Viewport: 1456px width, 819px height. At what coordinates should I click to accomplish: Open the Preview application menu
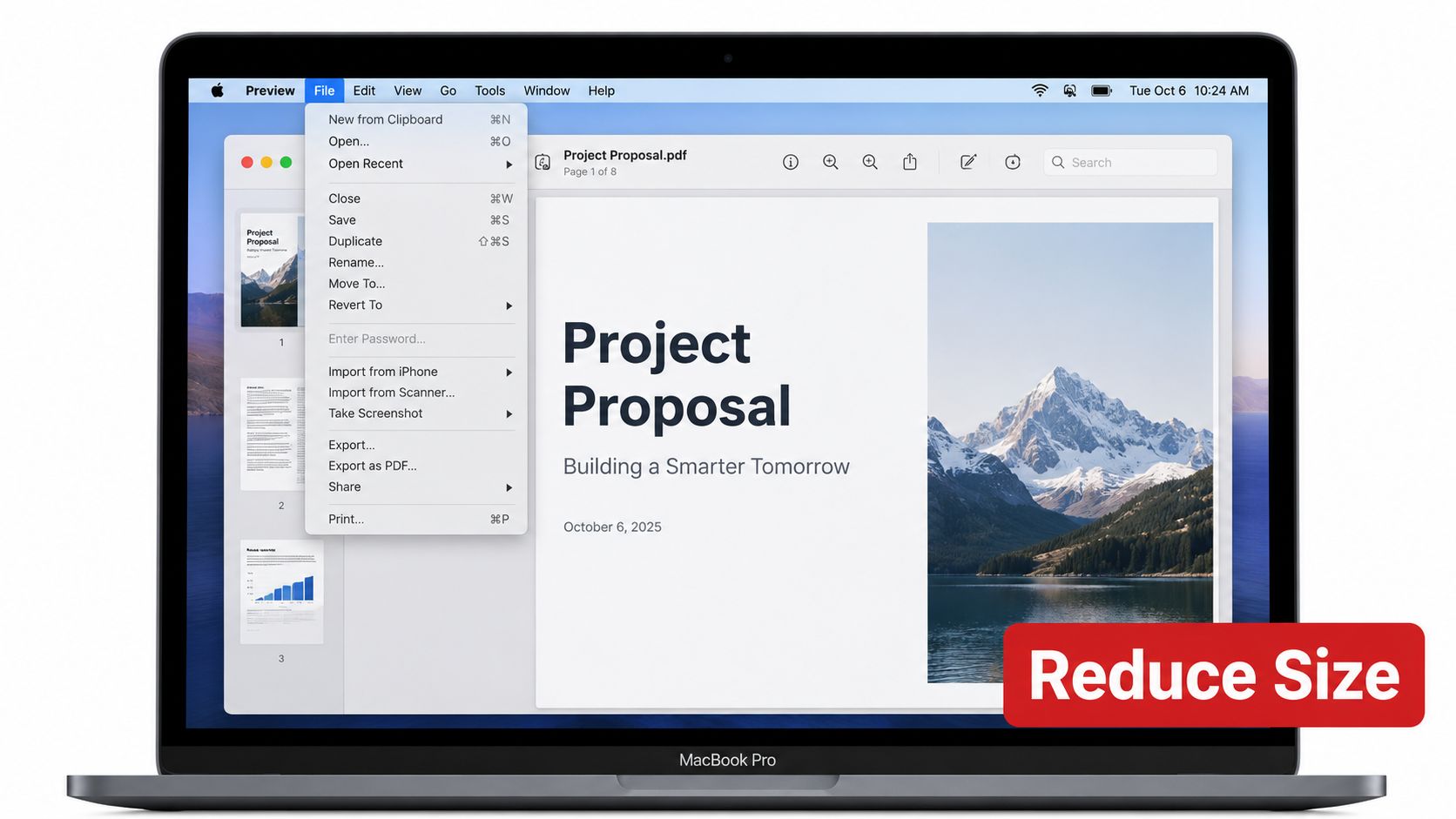click(270, 91)
